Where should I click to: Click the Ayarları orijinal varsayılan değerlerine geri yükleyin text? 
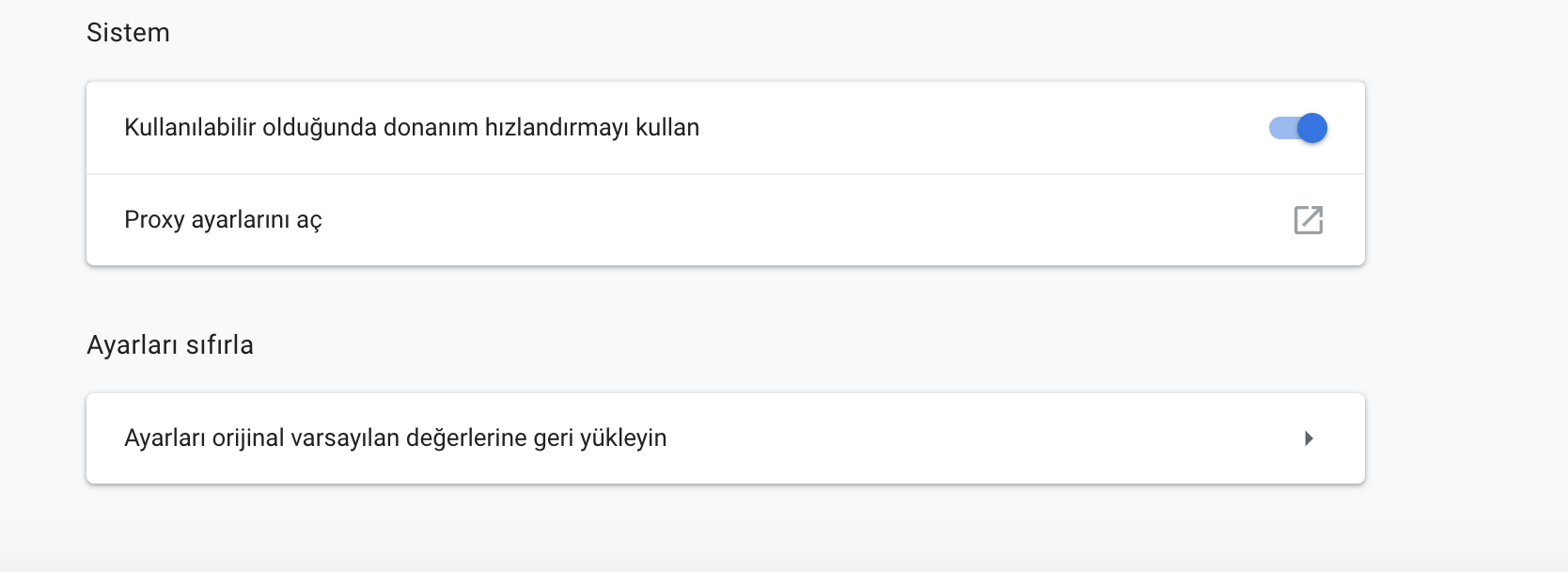395,438
